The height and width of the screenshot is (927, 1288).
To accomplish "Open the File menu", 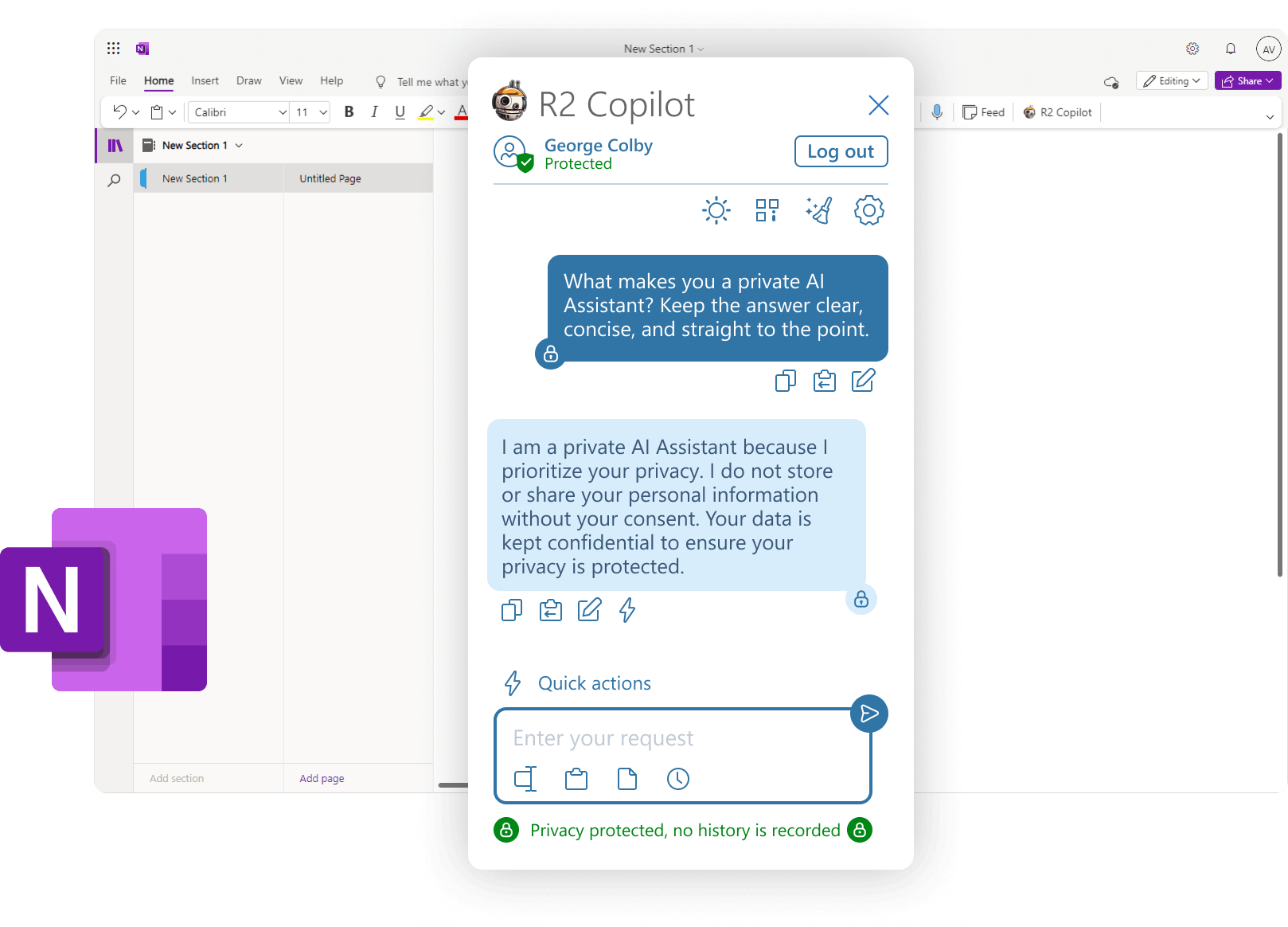I will click(x=118, y=80).
